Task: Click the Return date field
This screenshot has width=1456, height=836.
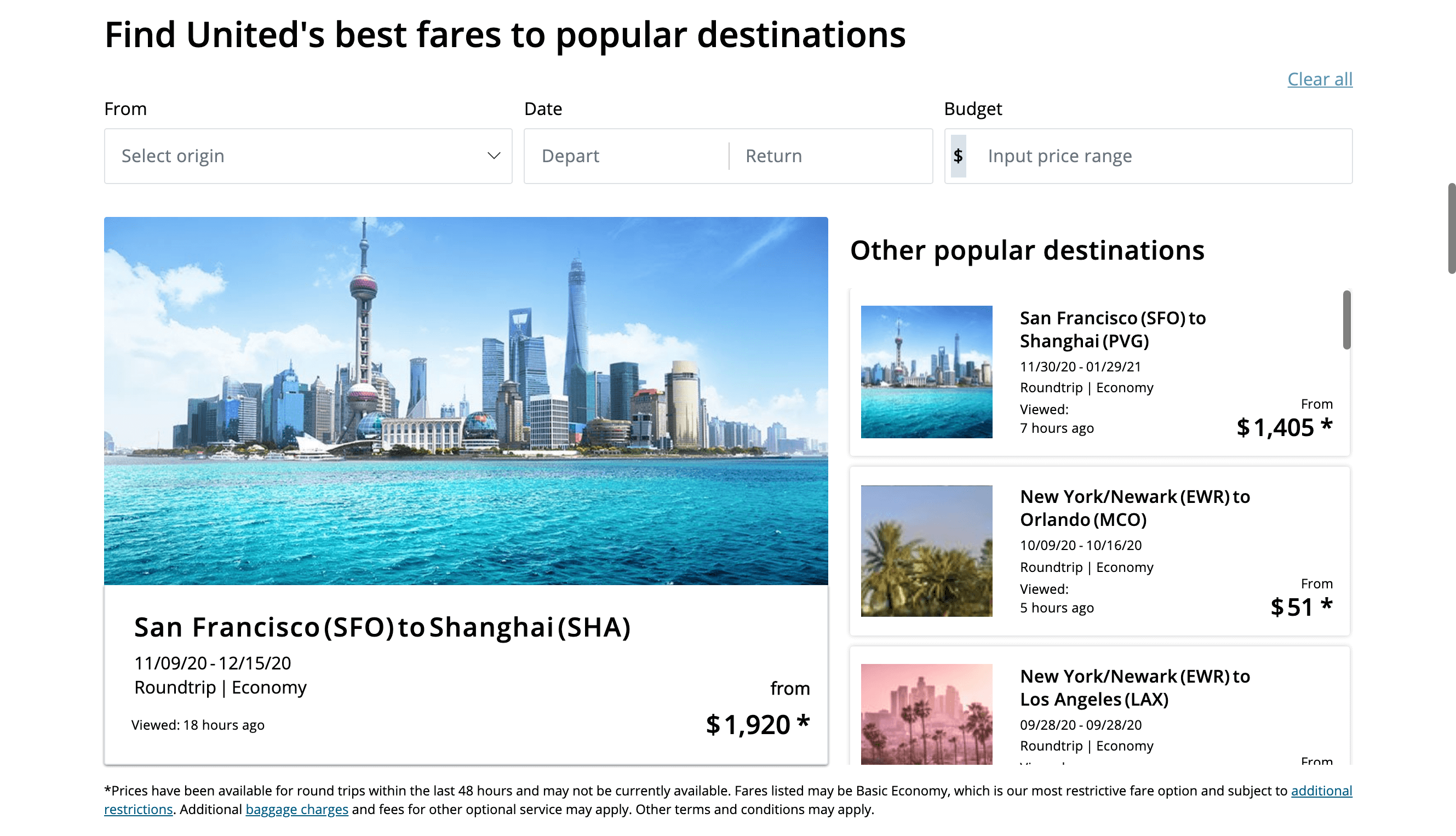Action: coord(831,156)
